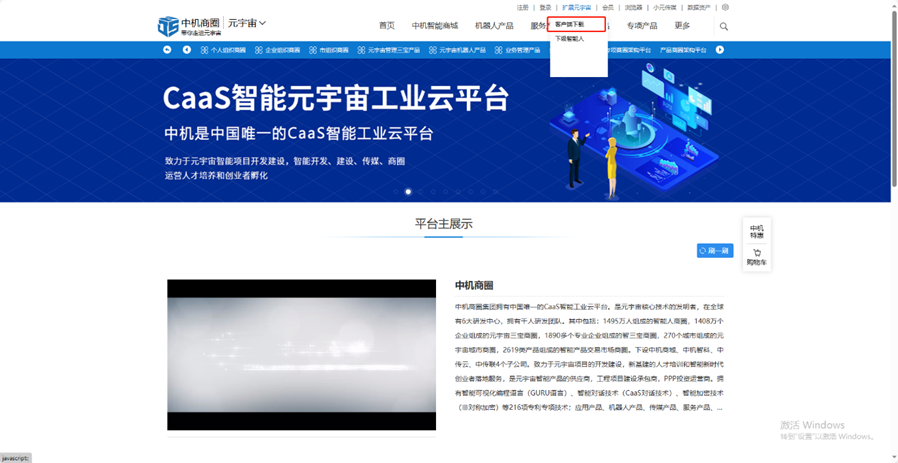Click the 注册 link in the top bar

(522, 7)
